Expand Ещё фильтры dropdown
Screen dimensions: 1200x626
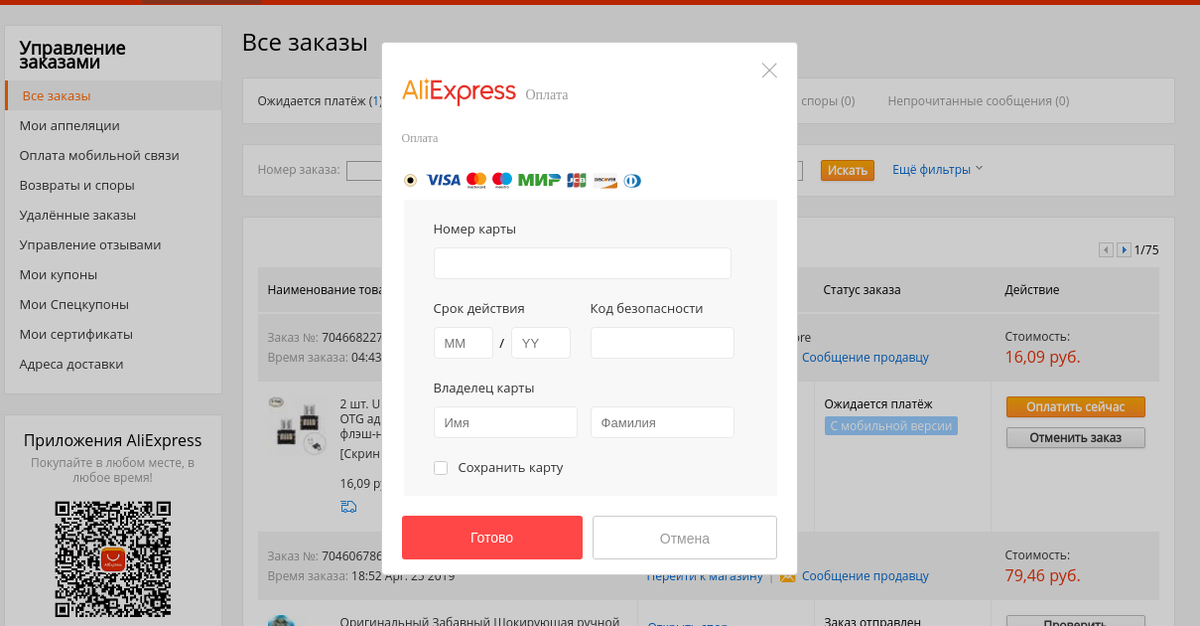click(937, 170)
